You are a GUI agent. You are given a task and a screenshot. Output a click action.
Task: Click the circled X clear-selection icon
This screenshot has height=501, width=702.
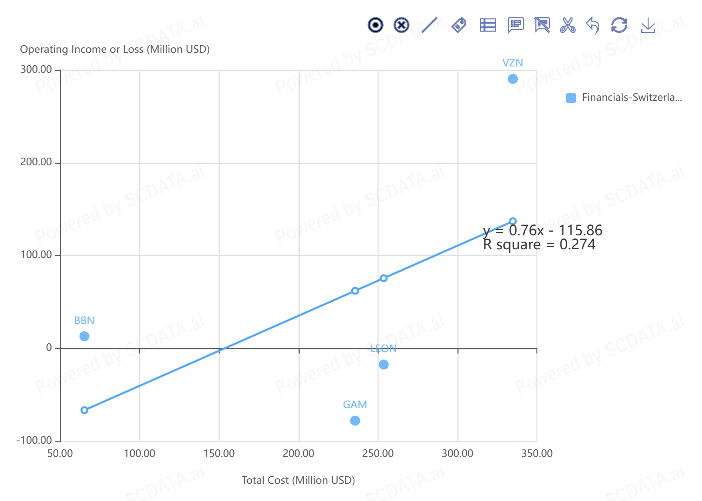pos(402,25)
